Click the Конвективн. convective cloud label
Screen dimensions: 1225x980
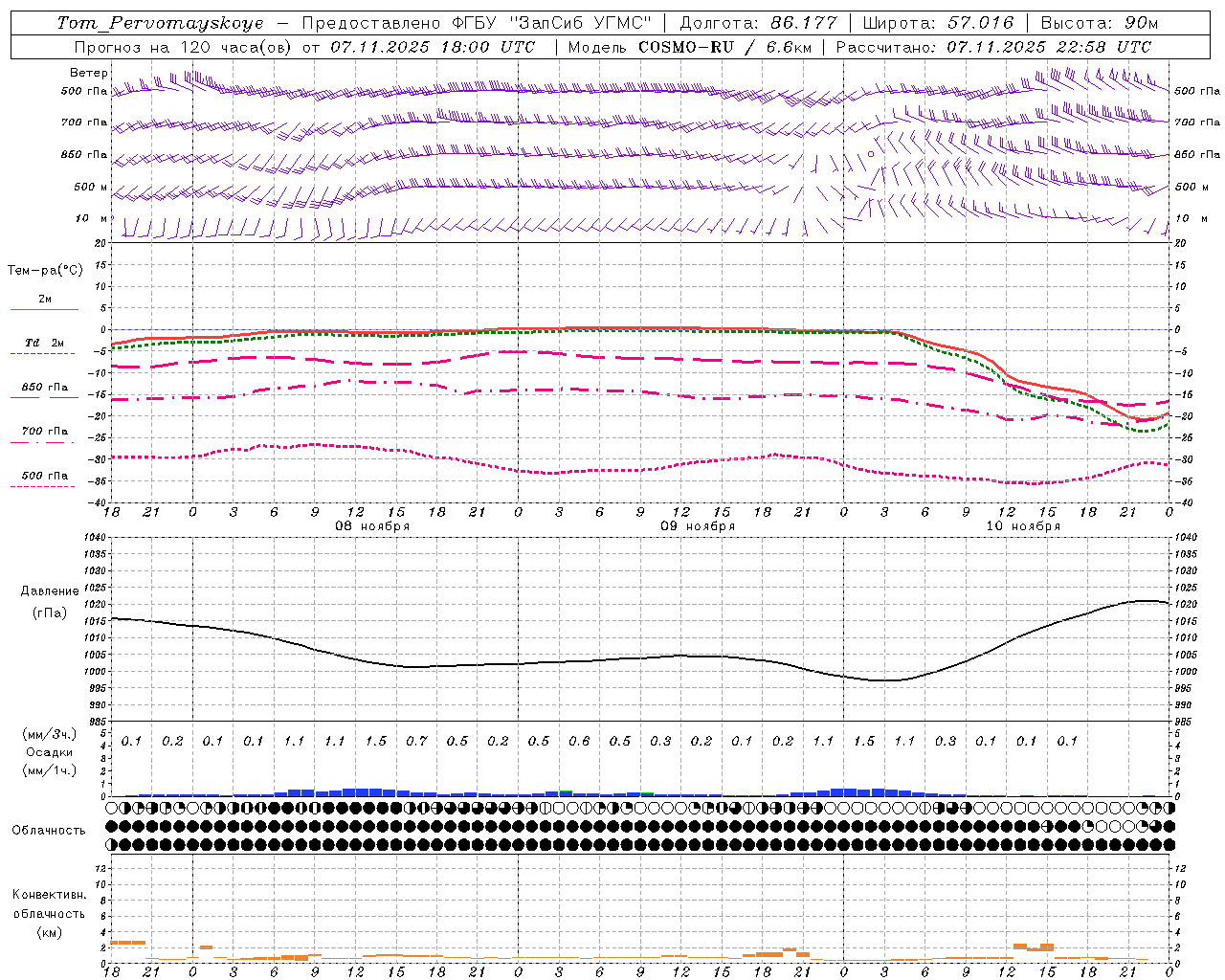coord(49,895)
